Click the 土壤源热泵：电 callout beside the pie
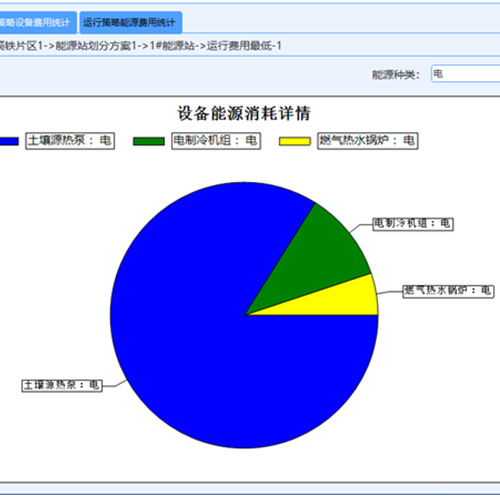 pos(62,386)
